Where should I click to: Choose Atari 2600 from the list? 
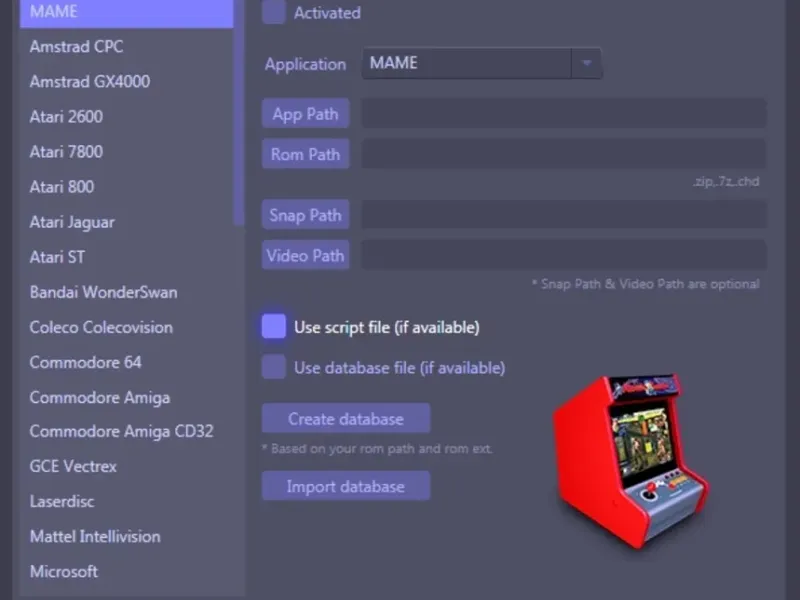(66, 117)
